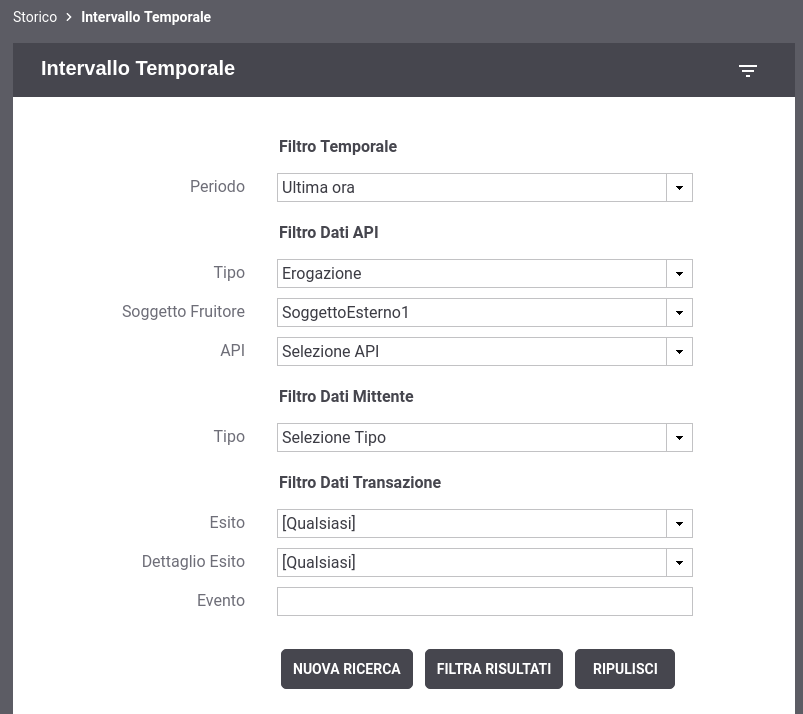803x714 pixels.
Task: Expand the Esito dropdown arrow
Action: (x=679, y=523)
